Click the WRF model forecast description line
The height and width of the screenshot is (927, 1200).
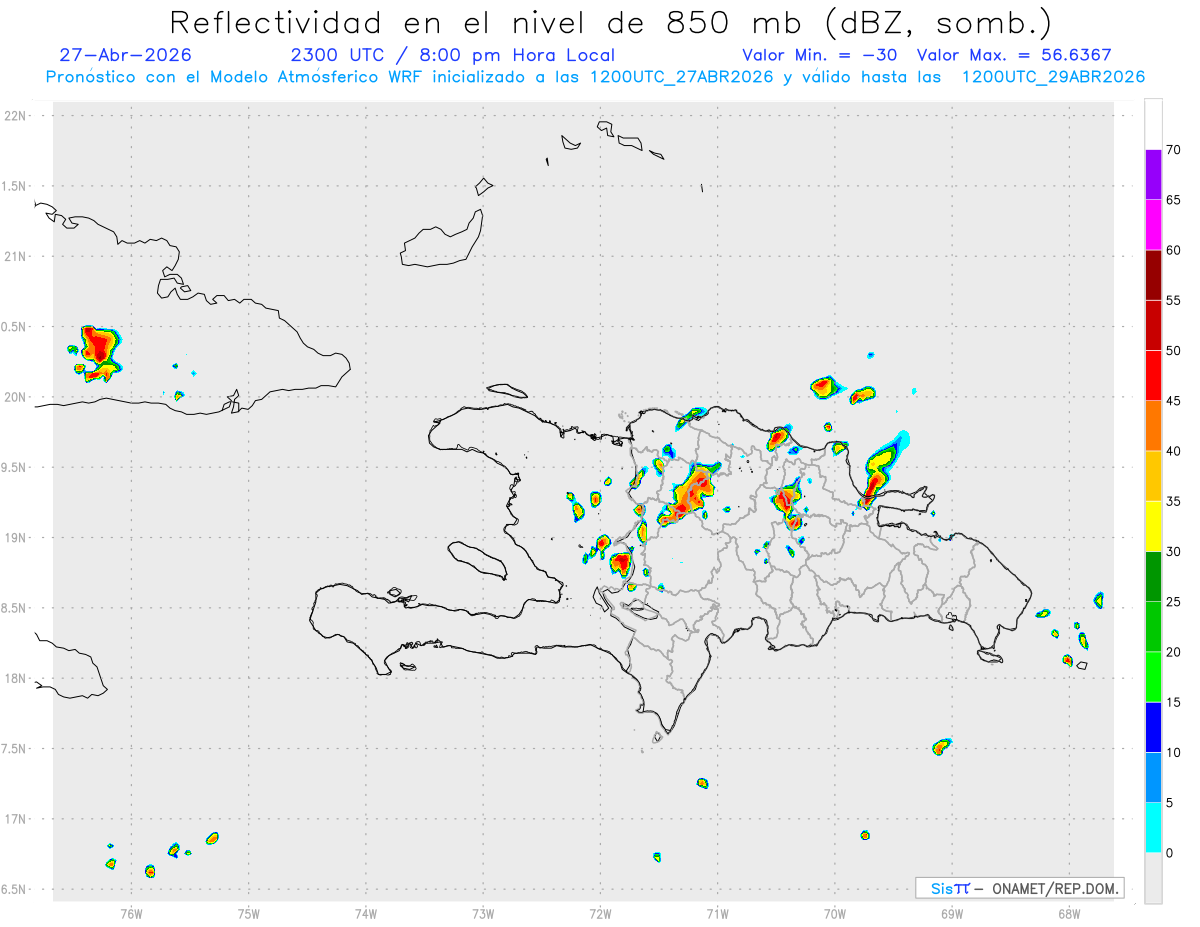(596, 77)
